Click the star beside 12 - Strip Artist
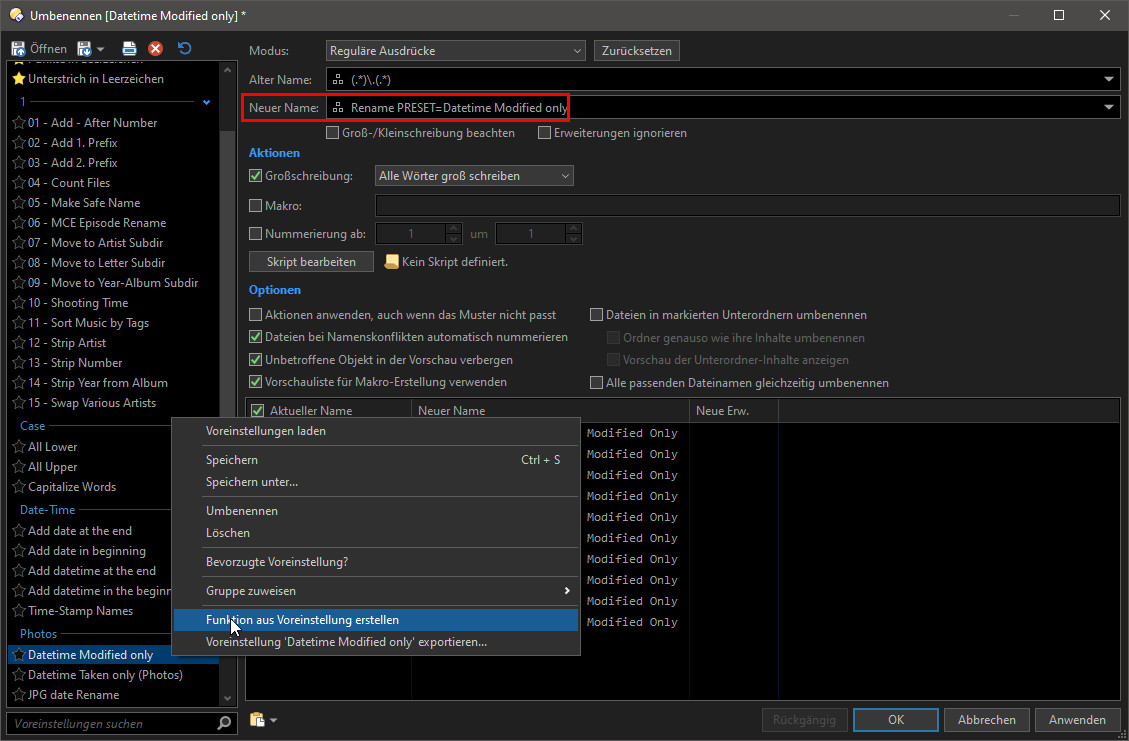The height and width of the screenshot is (741, 1129). click(x=19, y=343)
